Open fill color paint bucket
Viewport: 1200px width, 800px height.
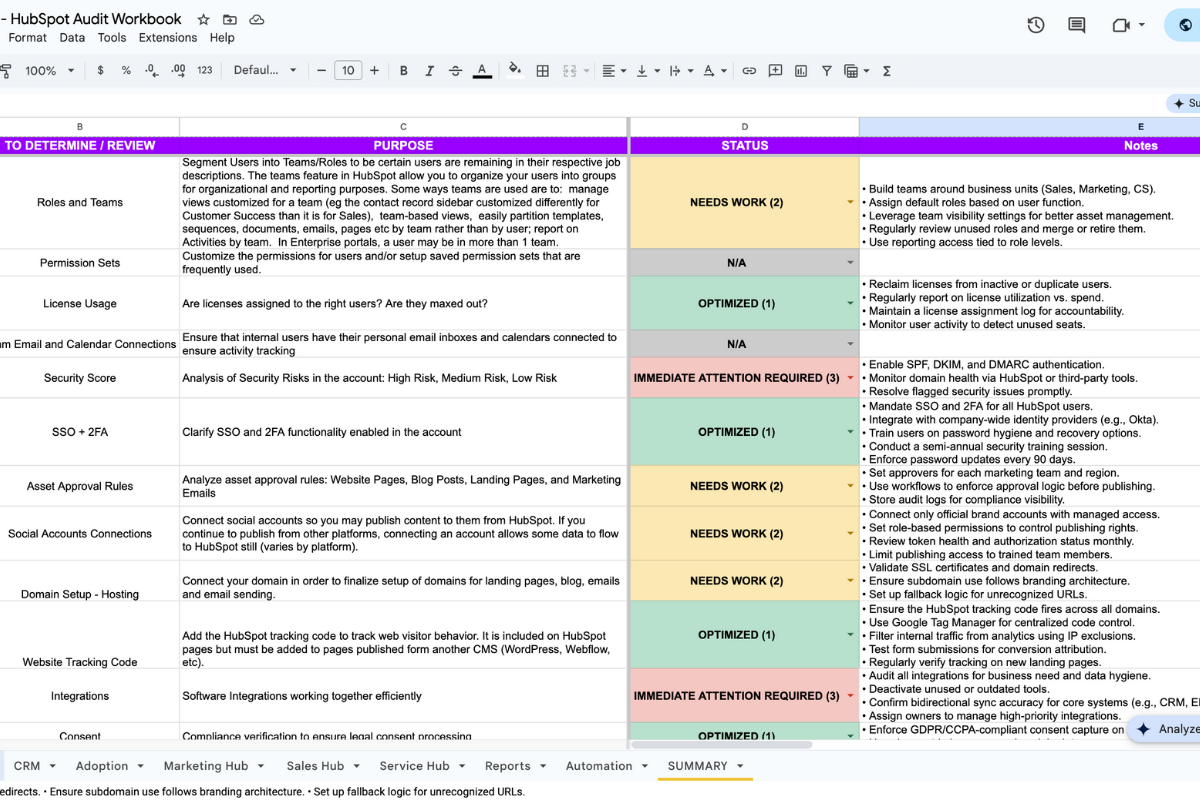[515, 71]
